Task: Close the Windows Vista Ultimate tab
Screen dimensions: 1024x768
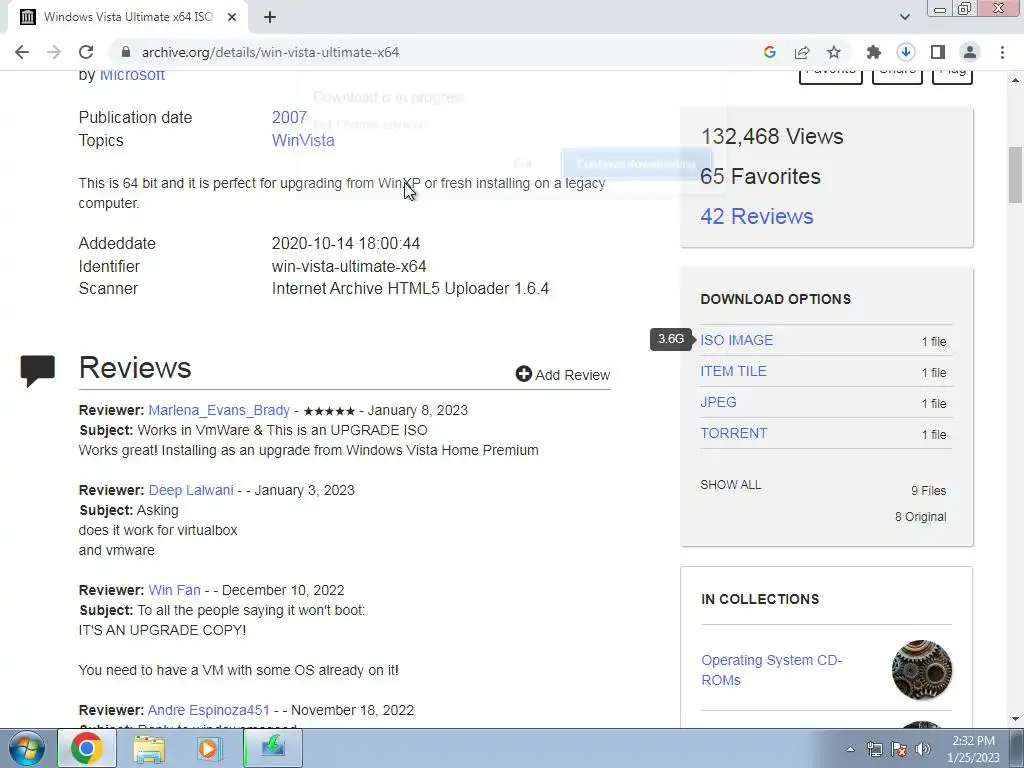Action: (232, 17)
